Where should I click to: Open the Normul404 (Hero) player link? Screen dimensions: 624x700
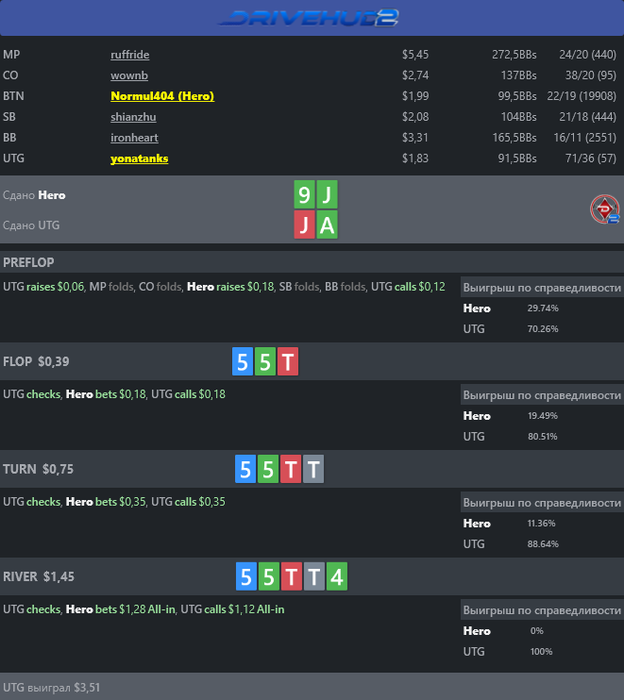(162, 96)
